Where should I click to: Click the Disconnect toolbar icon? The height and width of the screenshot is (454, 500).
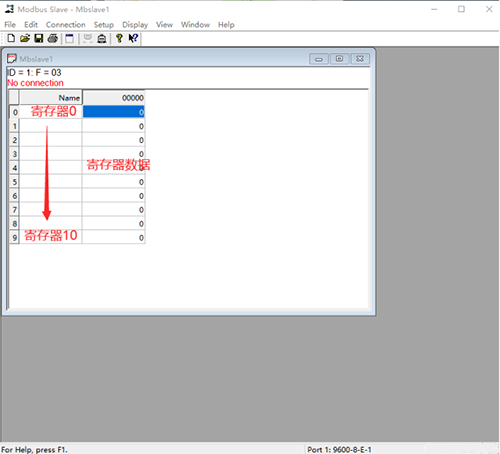pos(102,39)
